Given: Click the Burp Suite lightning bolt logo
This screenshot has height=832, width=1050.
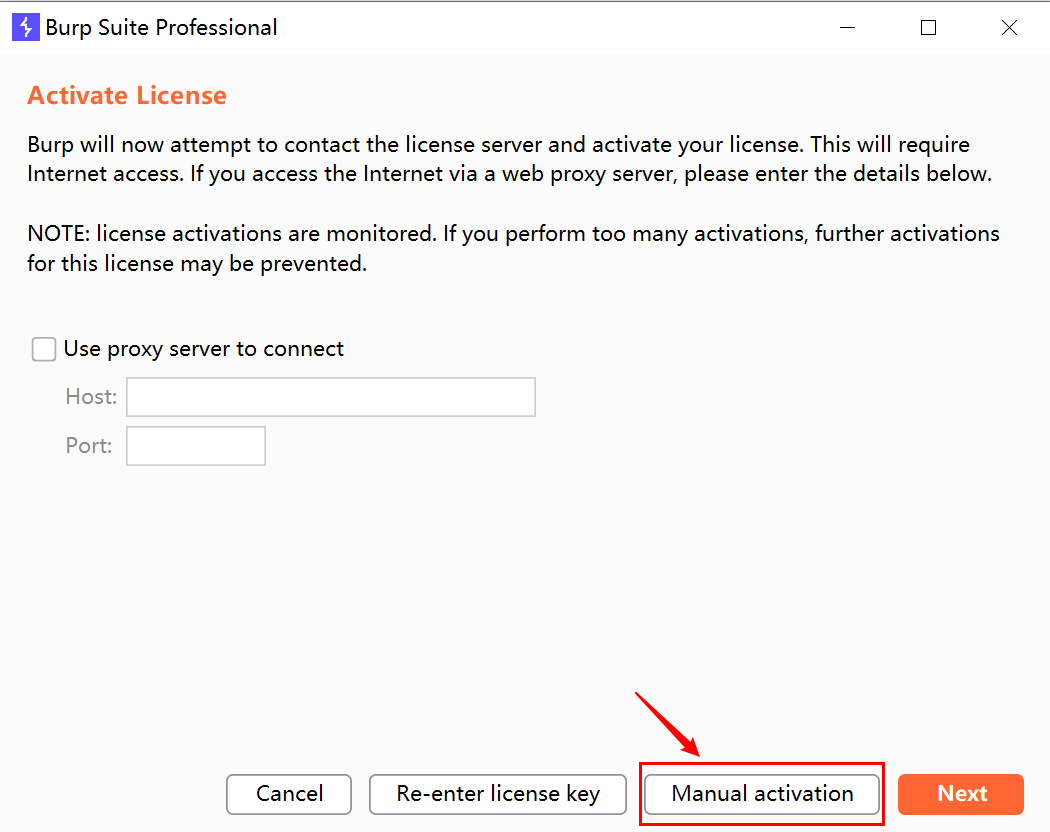Looking at the screenshot, I should click(x=25, y=27).
